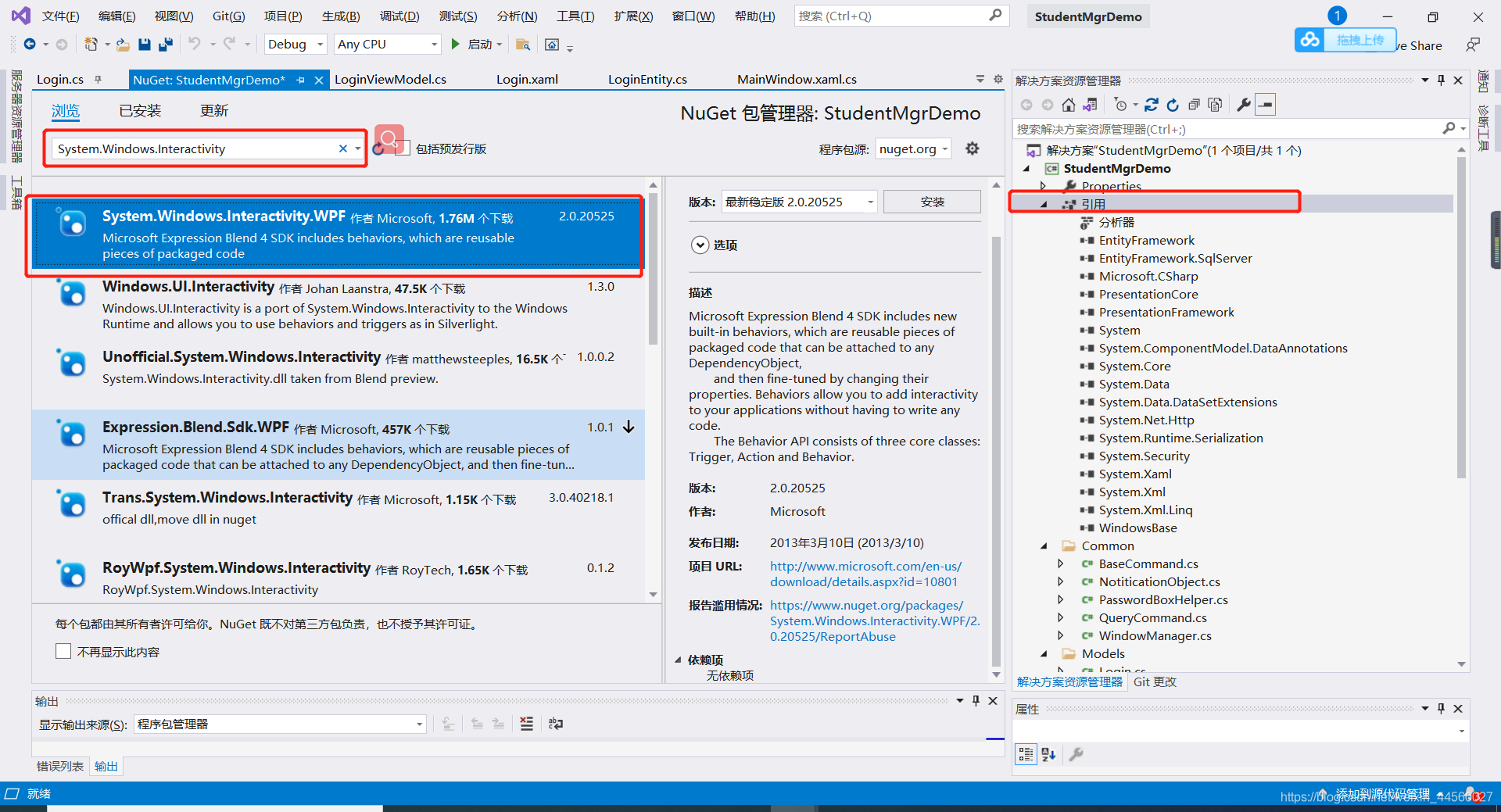Toggle the include prerelease checkbox

403,148
